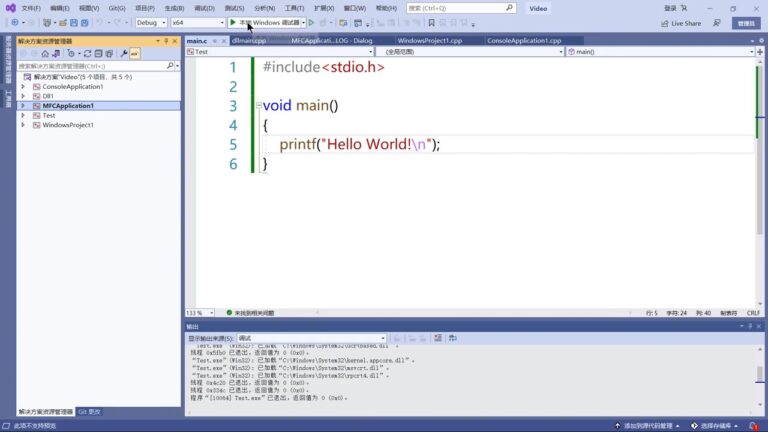Viewport: 768px width, 432px height.
Task: Click the switch views icon in Solution Explorer
Action: [56, 53]
